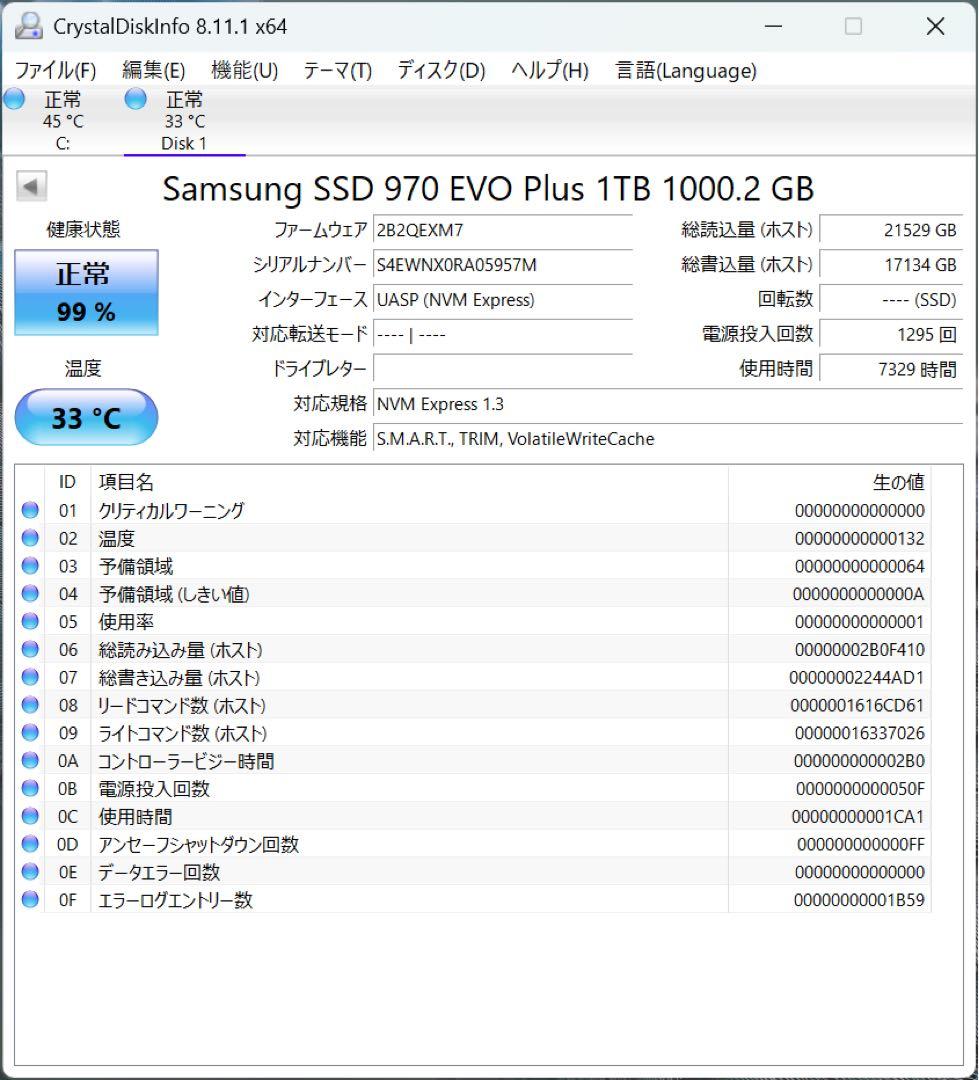The height and width of the screenshot is (1080, 979).
Task: Open the ファイル(F) menu
Action: [x=55, y=70]
